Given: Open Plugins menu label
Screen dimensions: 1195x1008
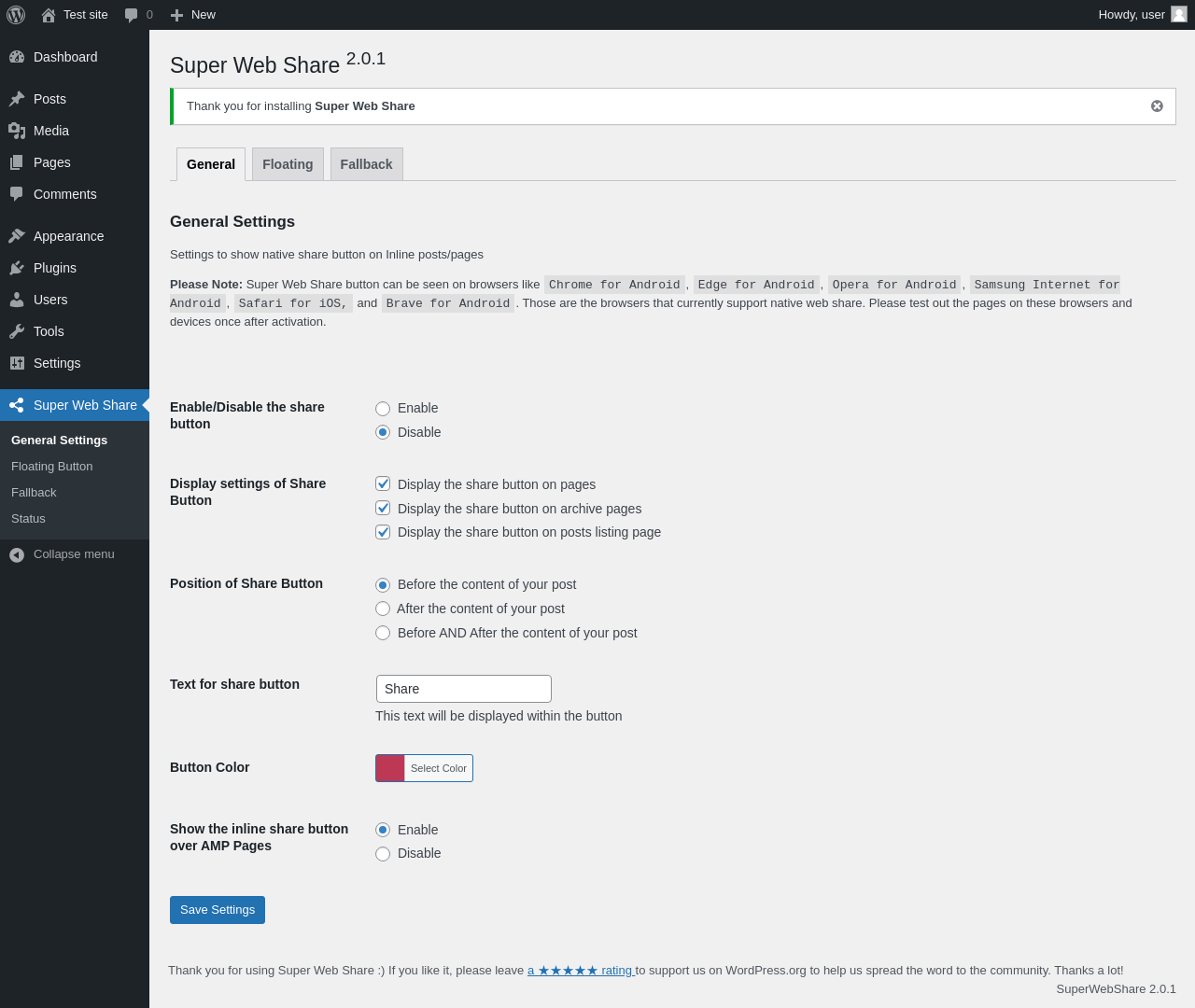Looking at the screenshot, I should pos(55,268).
